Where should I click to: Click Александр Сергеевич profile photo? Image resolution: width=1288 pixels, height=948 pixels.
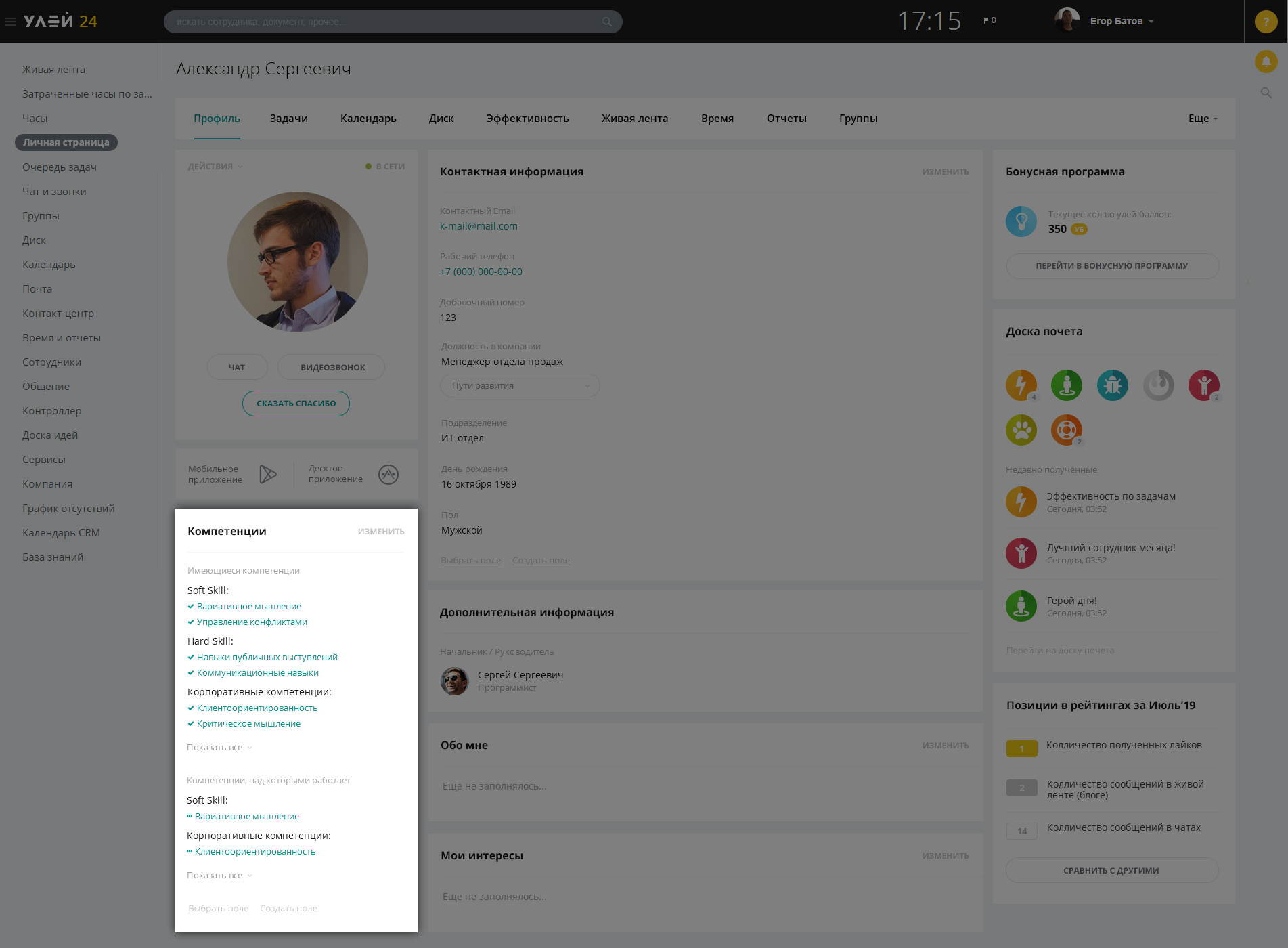click(298, 262)
